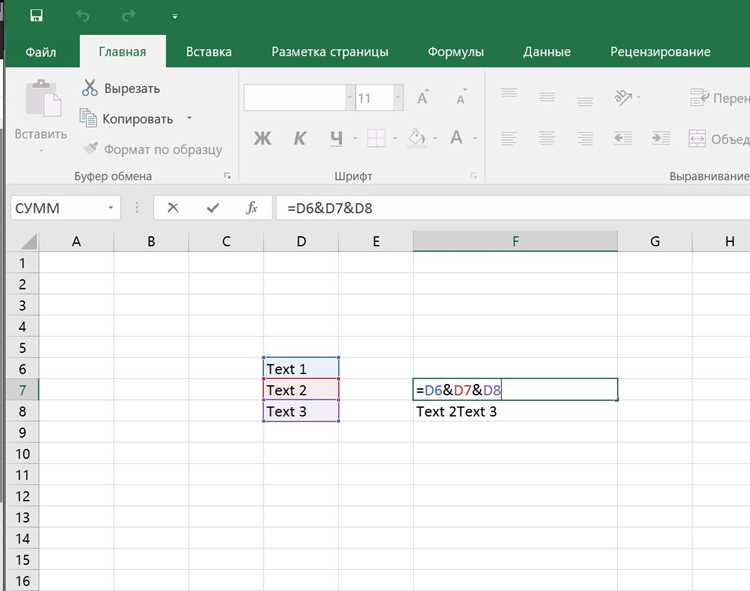Screen dimensions: 750x591
Task: Click the merge cells Объединить button
Action: [x=718, y=139]
